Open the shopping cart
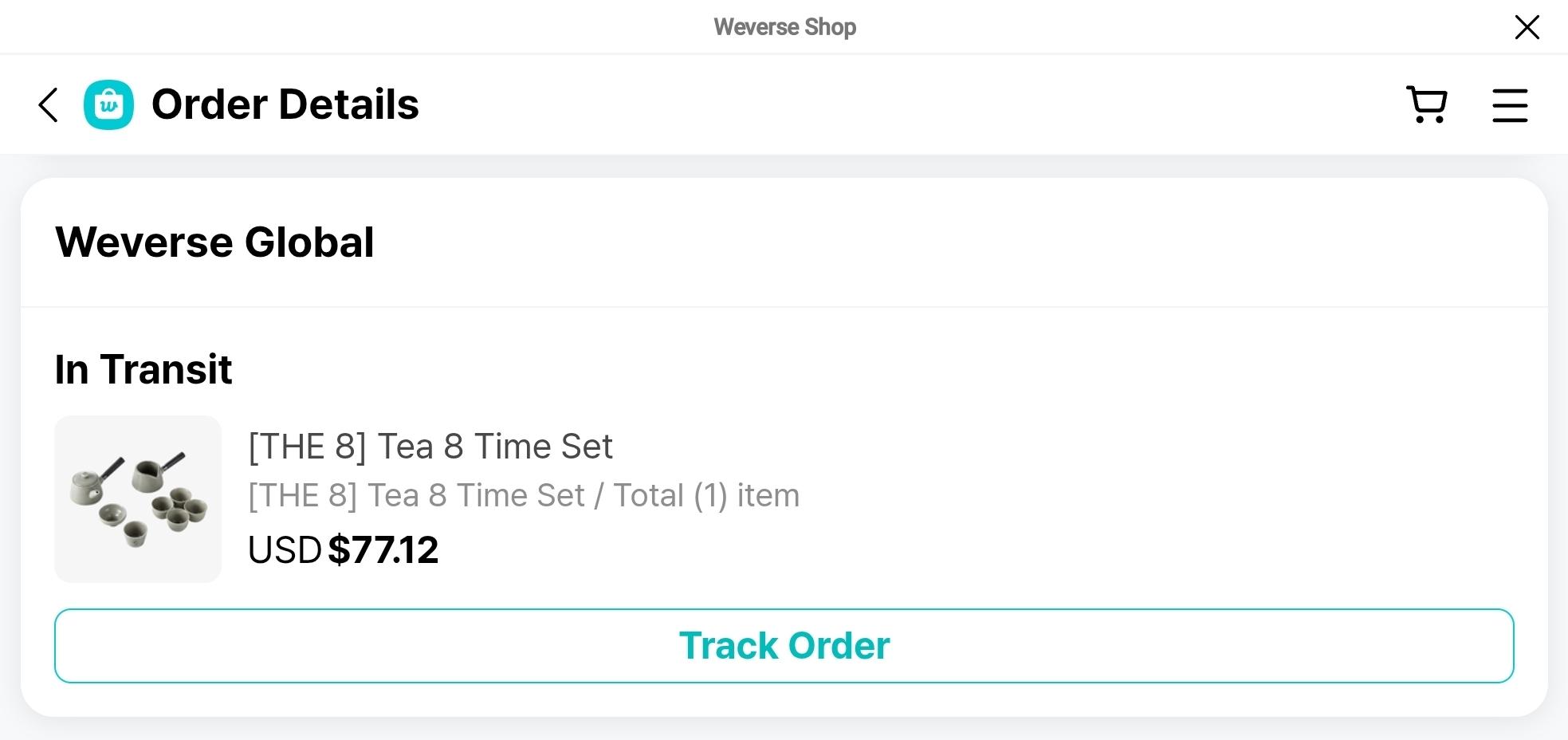This screenshot has width=1568, height=740. click(1426, 104)
